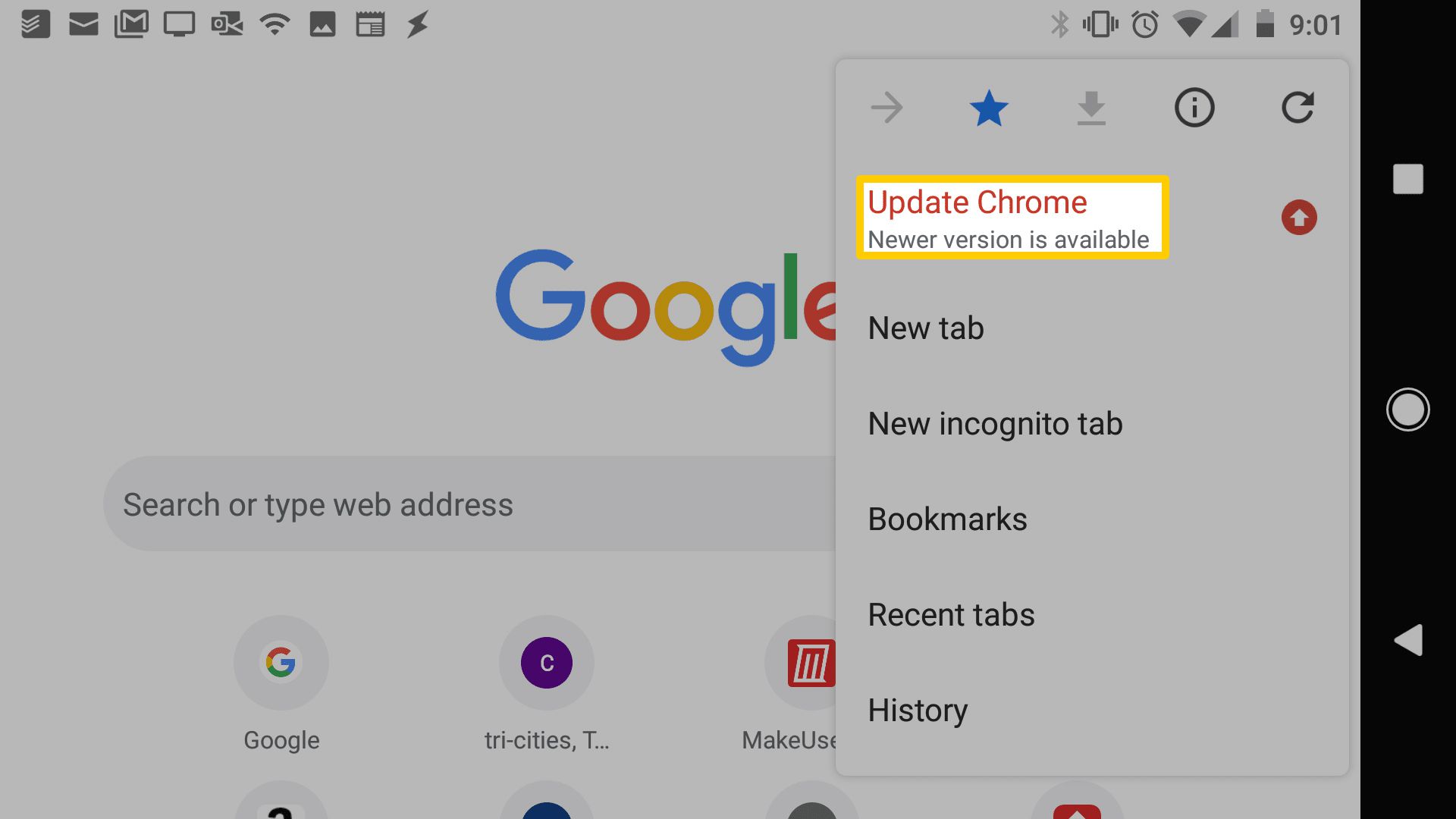The height and width of the screenshot is (819, 1456).
Task: Select Update Chrome to install newer version
Action: [1012, 218]
